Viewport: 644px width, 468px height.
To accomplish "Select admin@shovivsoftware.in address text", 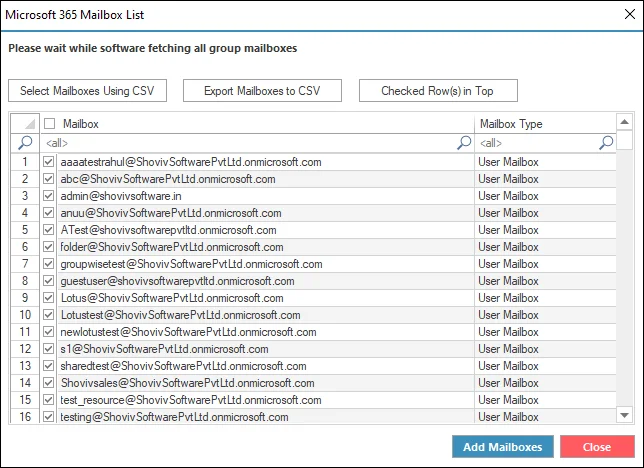I will (x=121, y=196).
